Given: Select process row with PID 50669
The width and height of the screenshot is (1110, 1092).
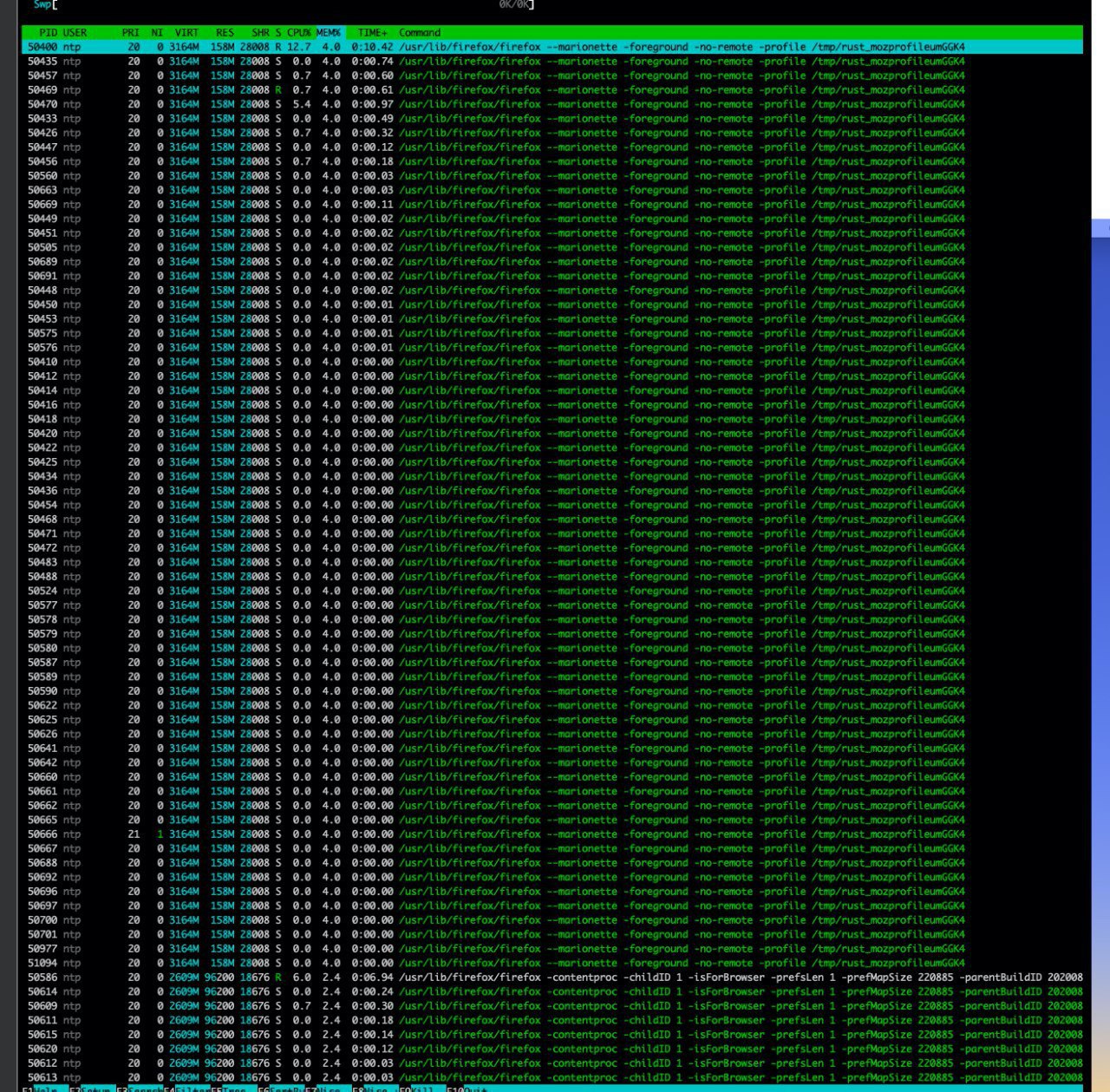Looking at the screenshot, I should click(552, 205).
